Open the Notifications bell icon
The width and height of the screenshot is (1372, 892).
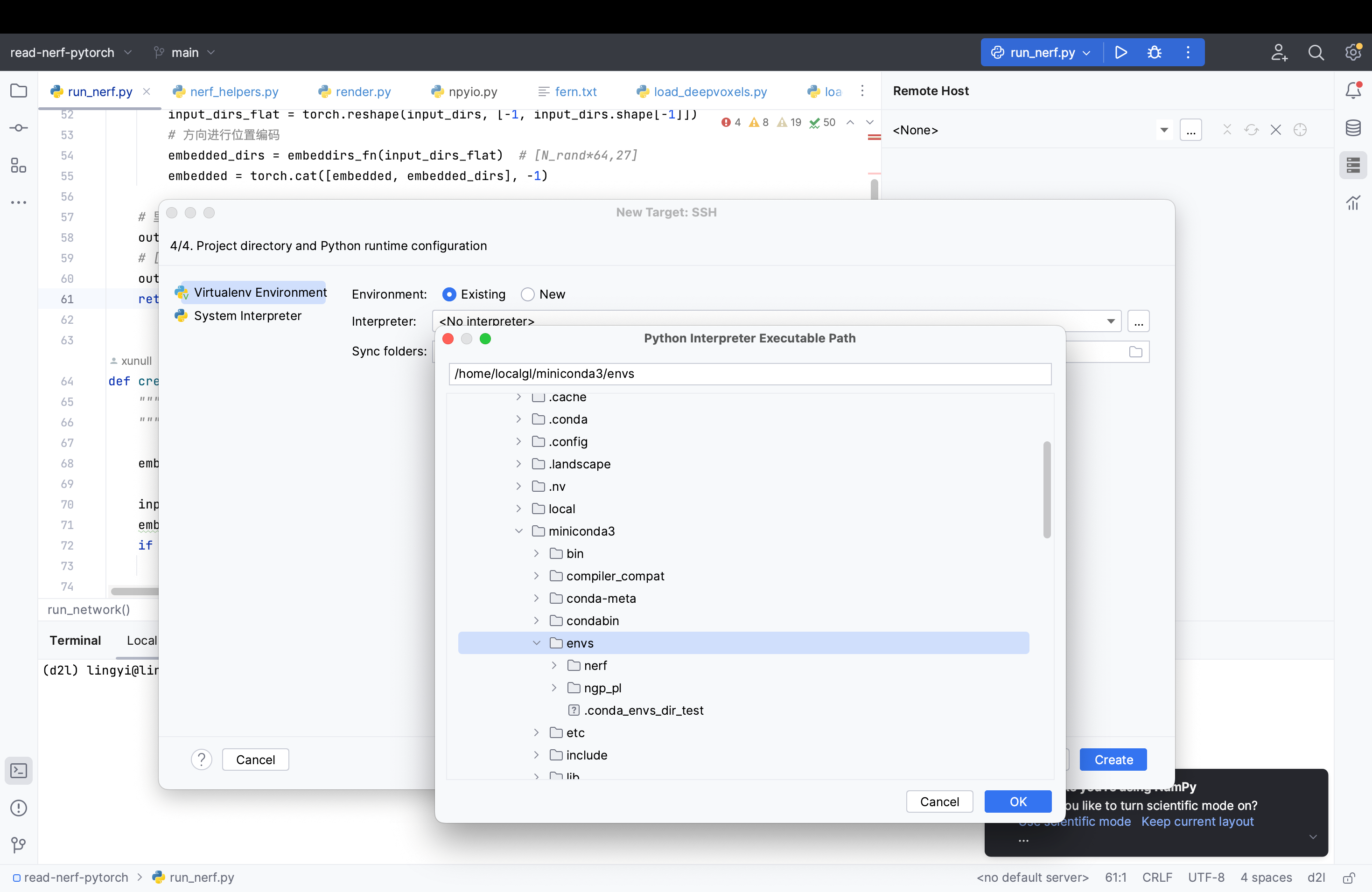(1353, 91)
